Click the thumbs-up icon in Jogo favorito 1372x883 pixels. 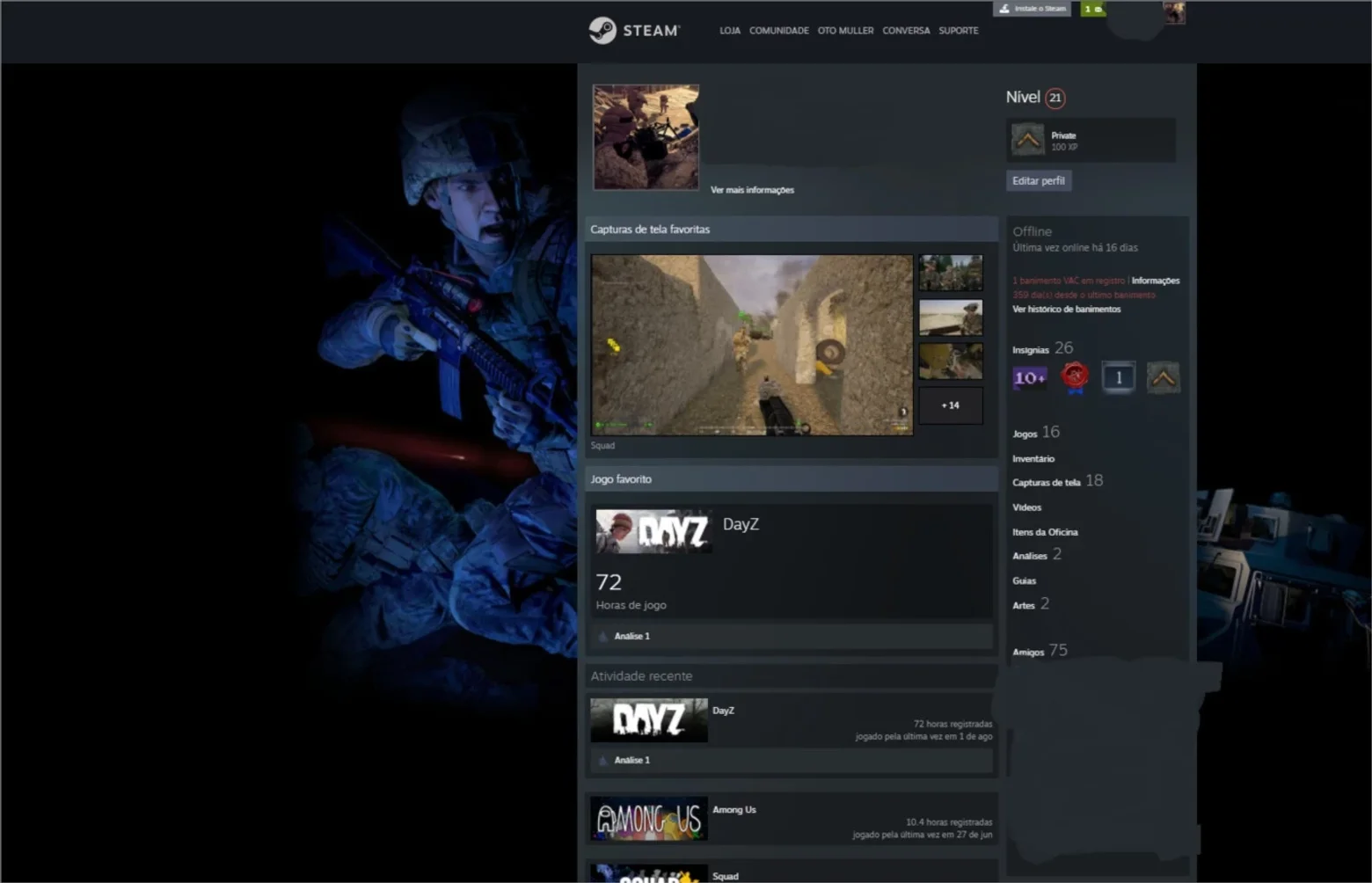click(x=602, y=636)
